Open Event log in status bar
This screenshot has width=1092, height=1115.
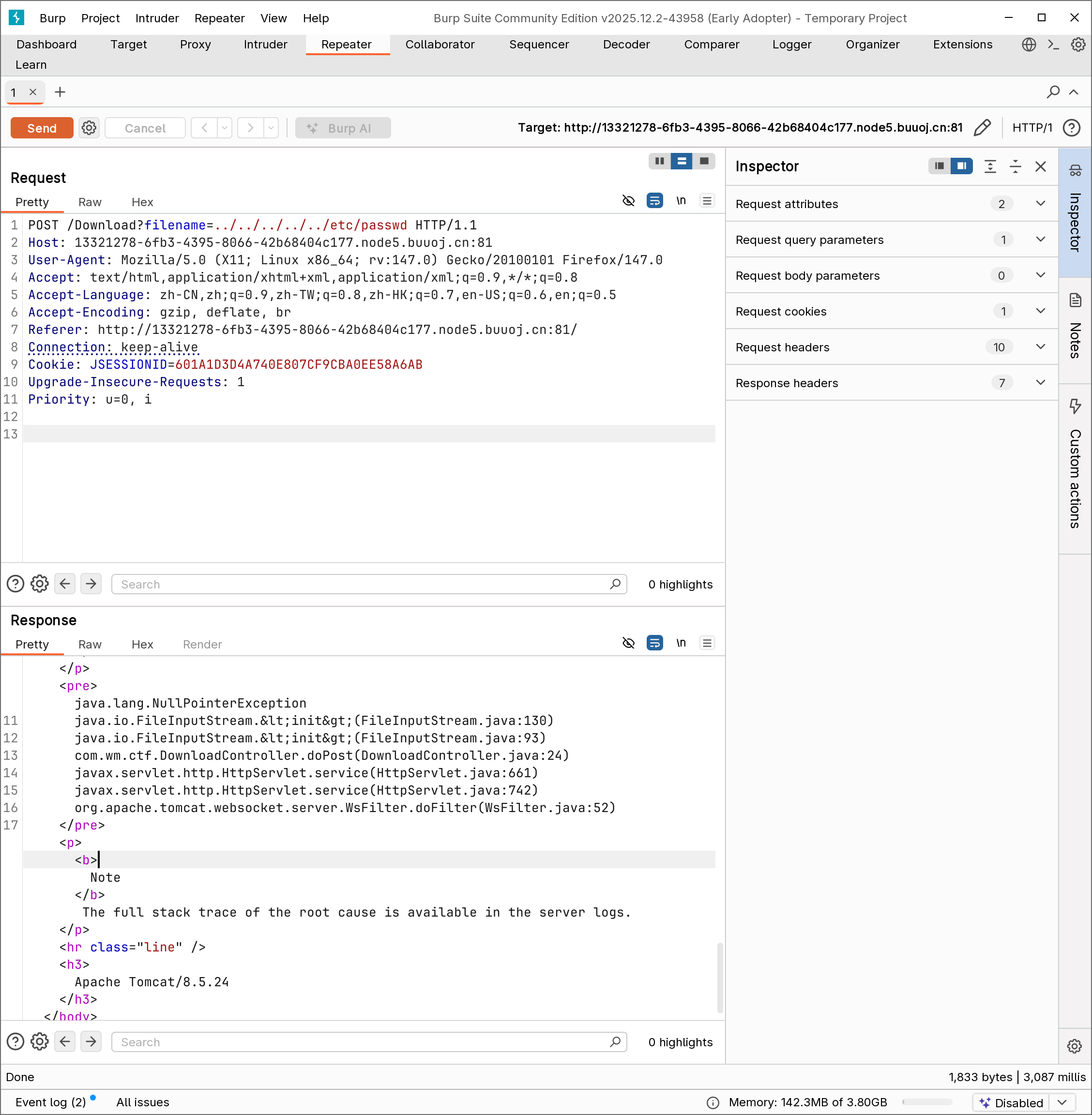click(50, 1102)
